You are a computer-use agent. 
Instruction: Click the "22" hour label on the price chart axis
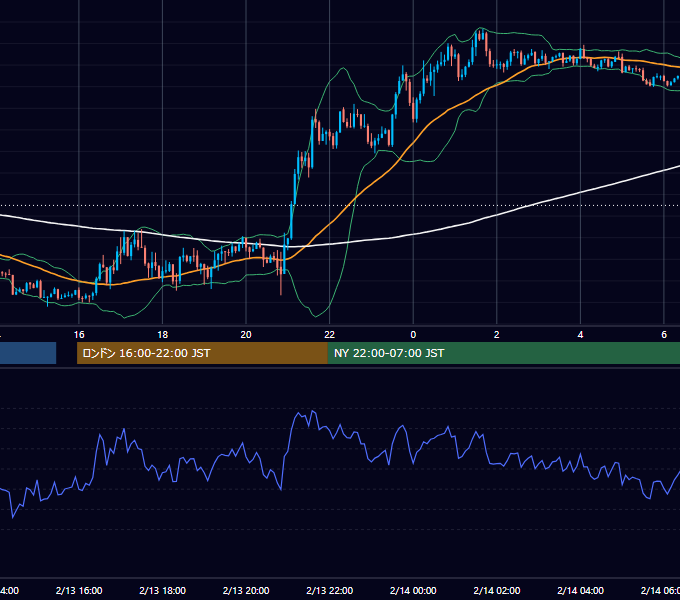tap(330, 335)
